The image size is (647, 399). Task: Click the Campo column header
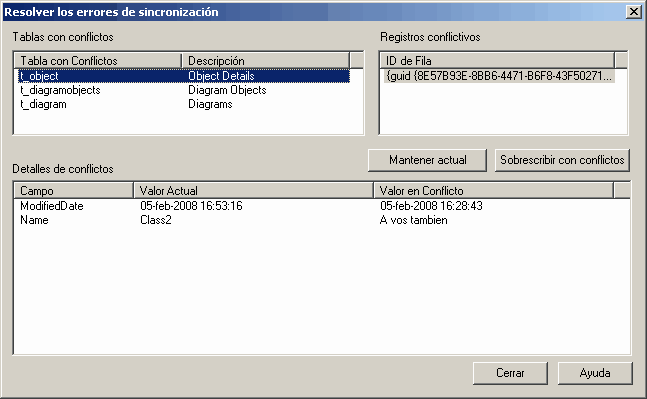pyautogui.click(x=74, y=191)
